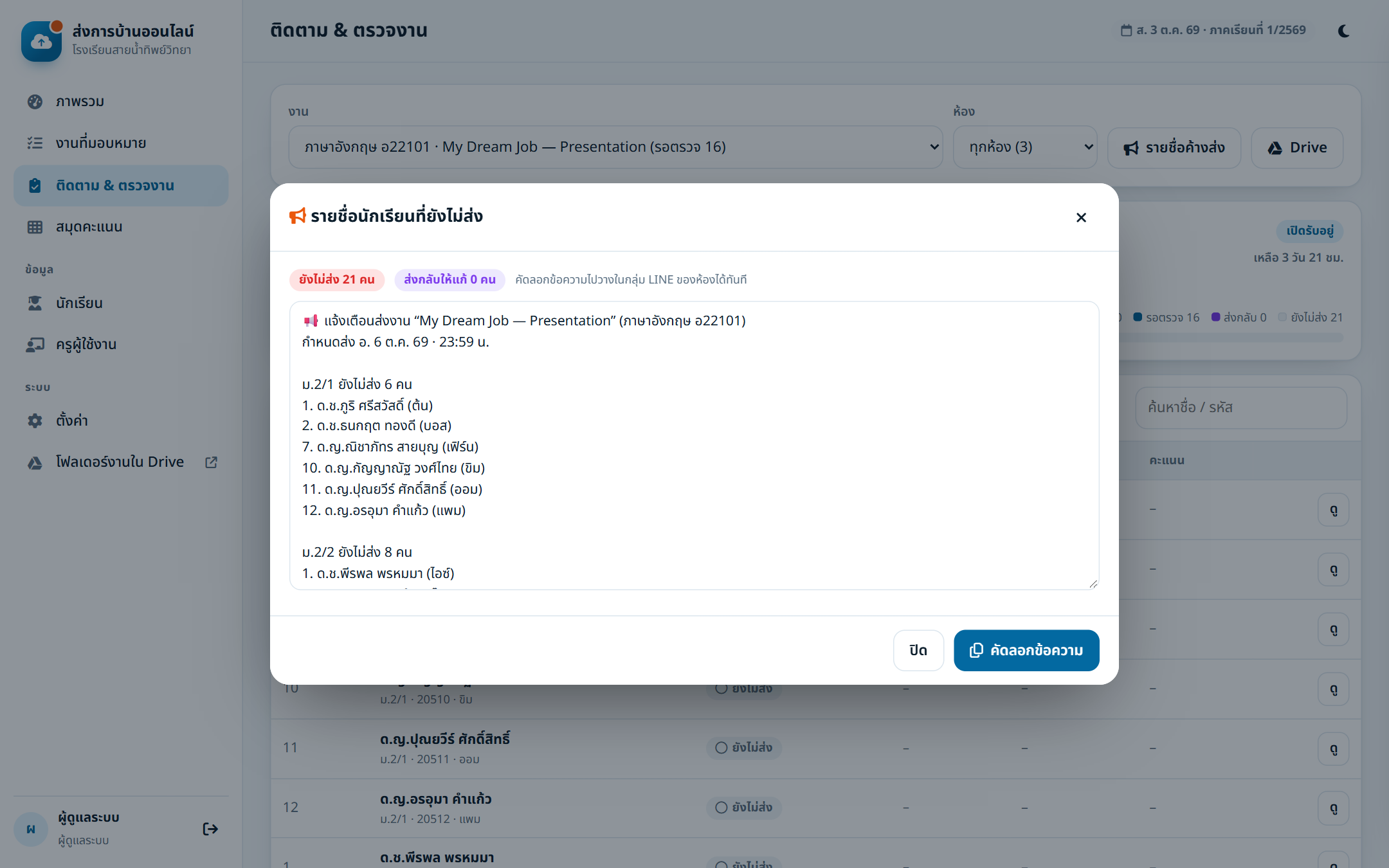
Task: Open โฟลเดอร์งานใน Drive link
Action: [x=121, y=462]
